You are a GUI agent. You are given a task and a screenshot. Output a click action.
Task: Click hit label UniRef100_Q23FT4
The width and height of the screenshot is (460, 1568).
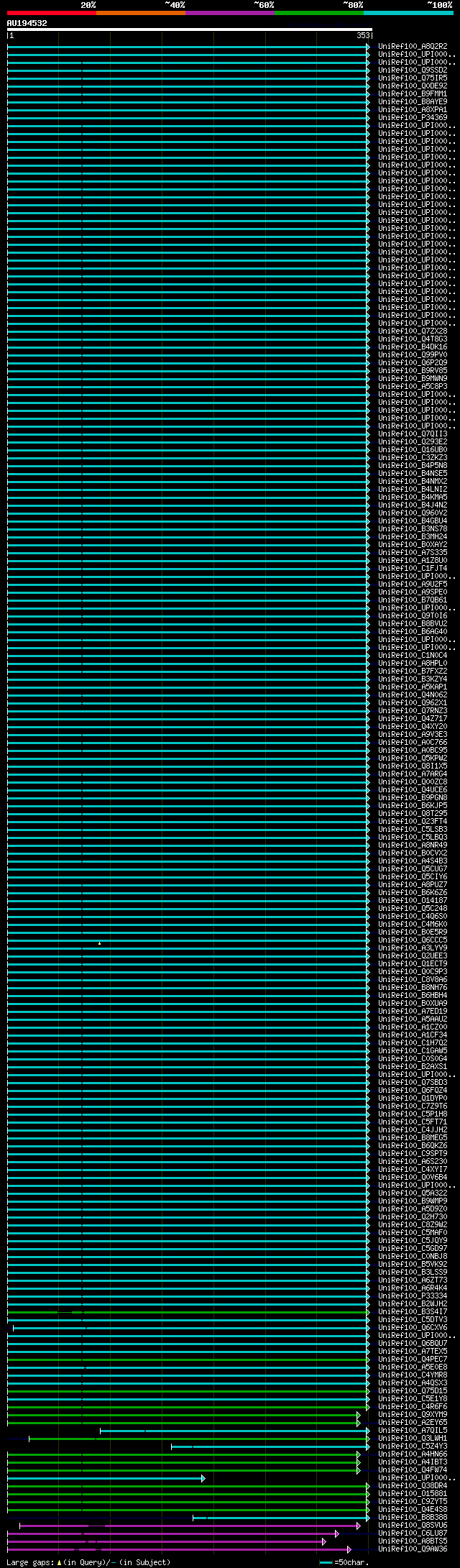tap(413, 821)
